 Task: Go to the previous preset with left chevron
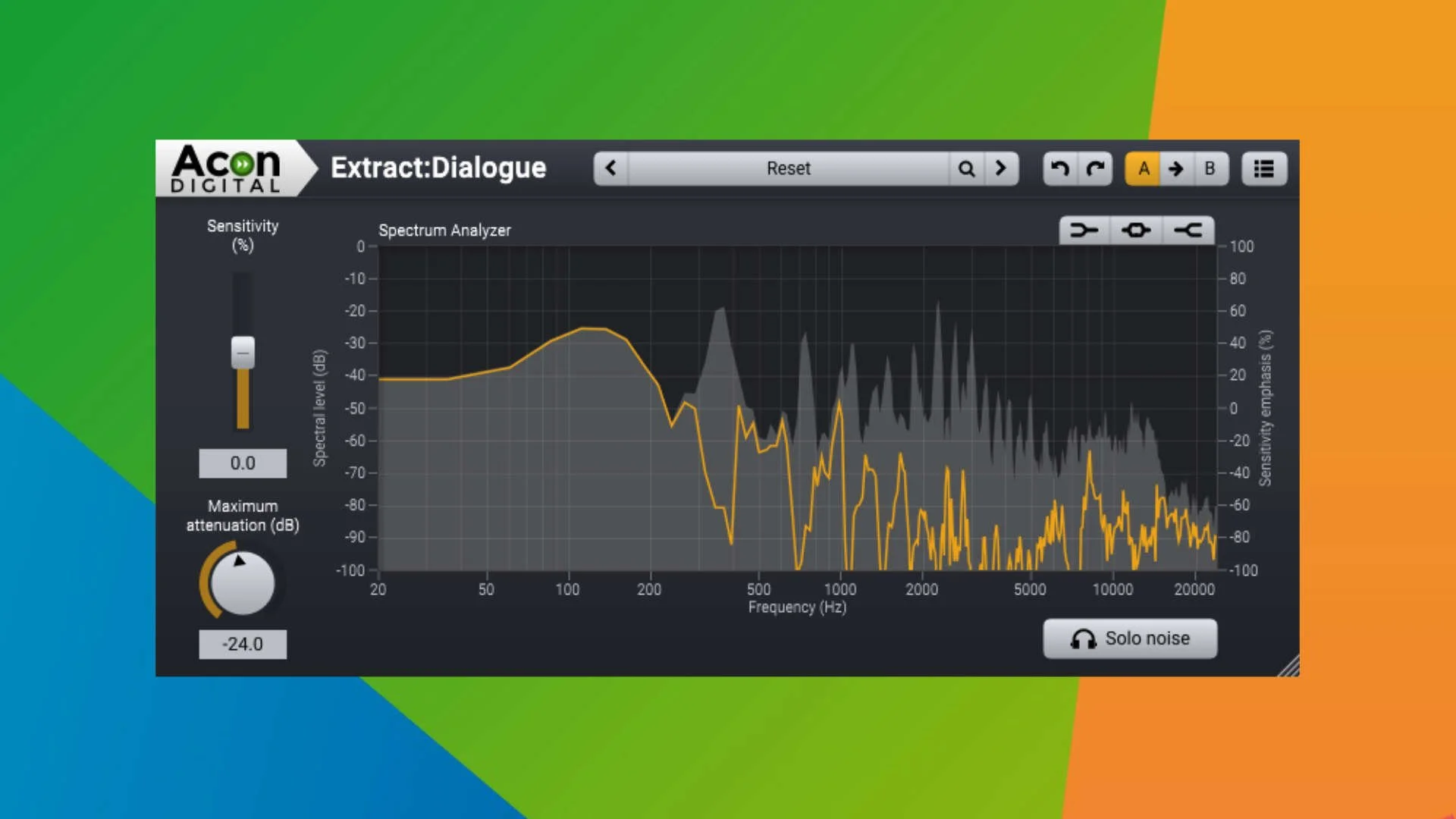point(611,168)
